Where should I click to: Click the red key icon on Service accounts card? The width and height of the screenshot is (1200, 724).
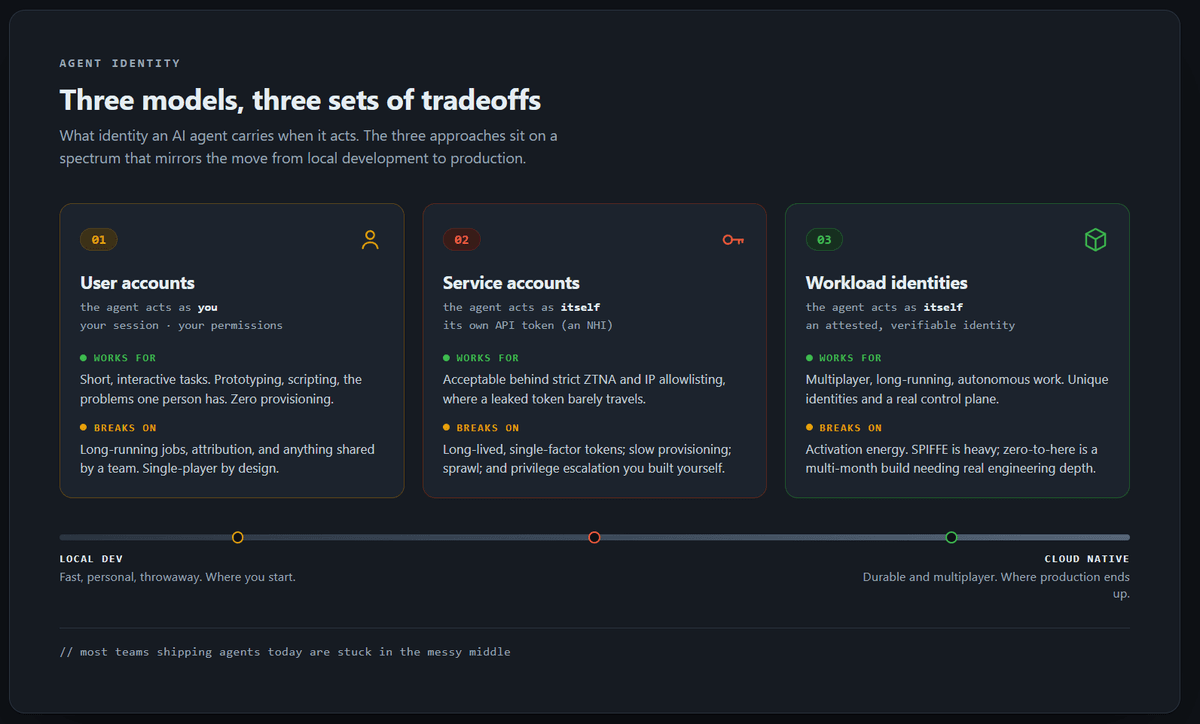coord(733,240)
